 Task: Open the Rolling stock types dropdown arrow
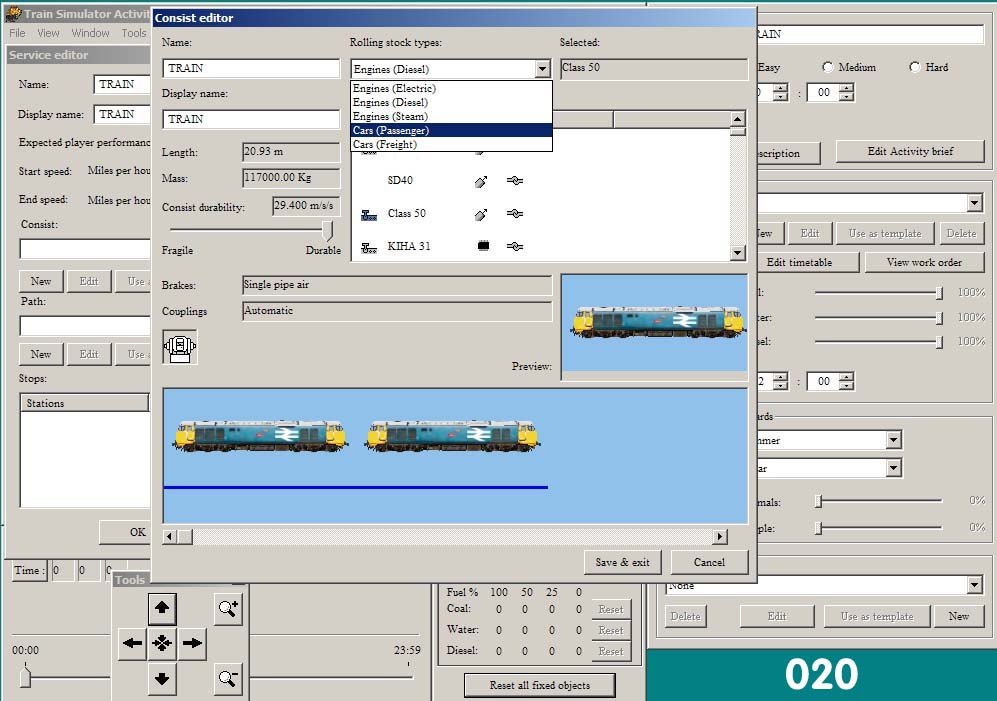pyautogui.click(x=542, y=69)
